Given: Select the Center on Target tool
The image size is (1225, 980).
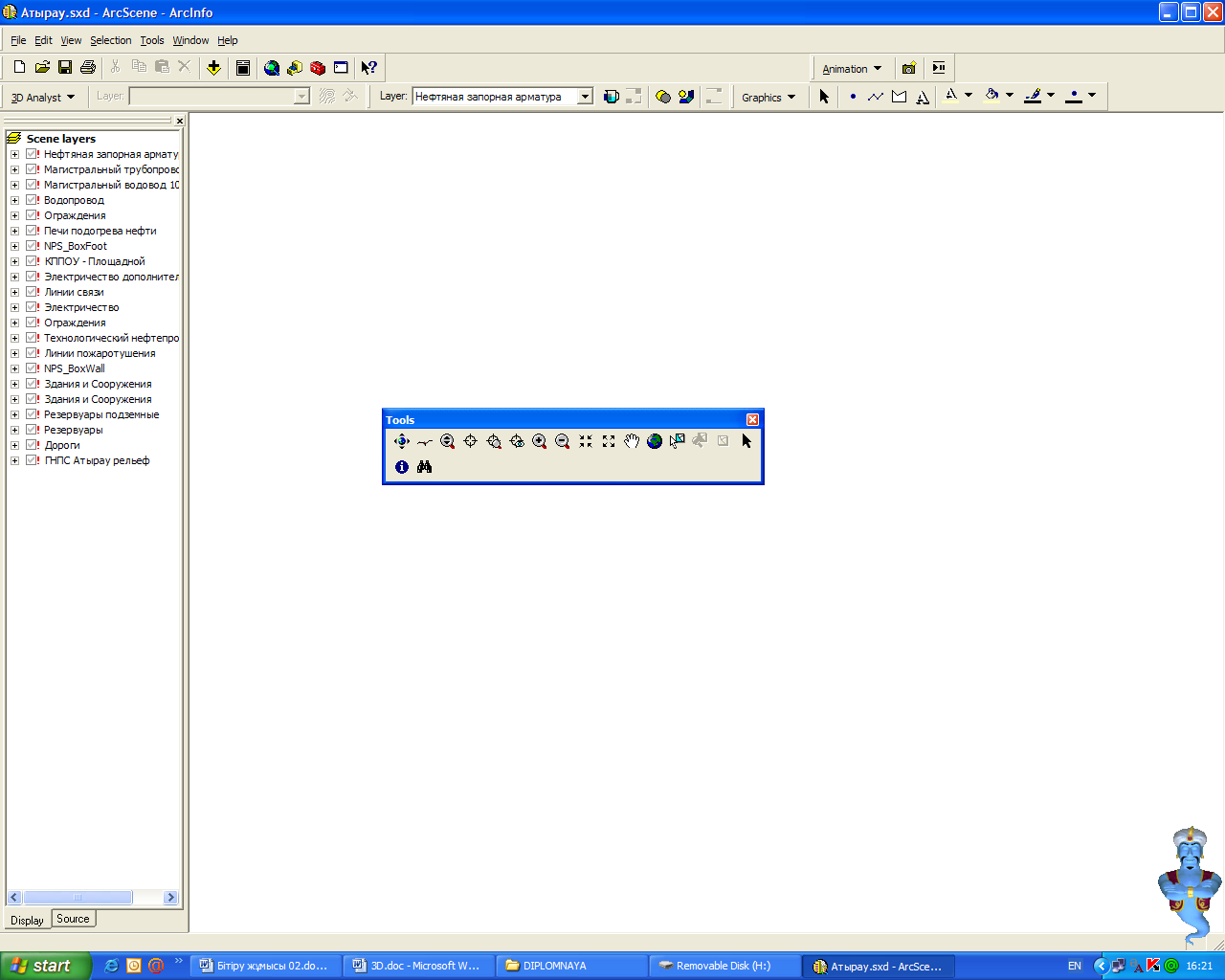Looking at the screenshot, I should pyautogui.click(x=471, y=441).
